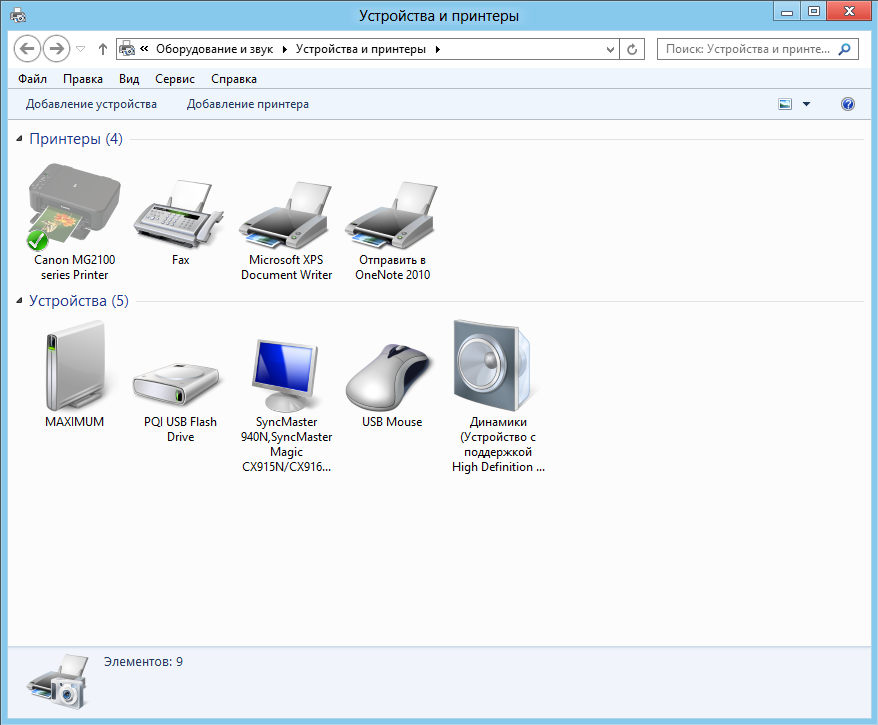Screen dimensions: 878x725
Task: Expand arrow after Оборудование и звук breadcrumb
Action: [x=284, y=49]
